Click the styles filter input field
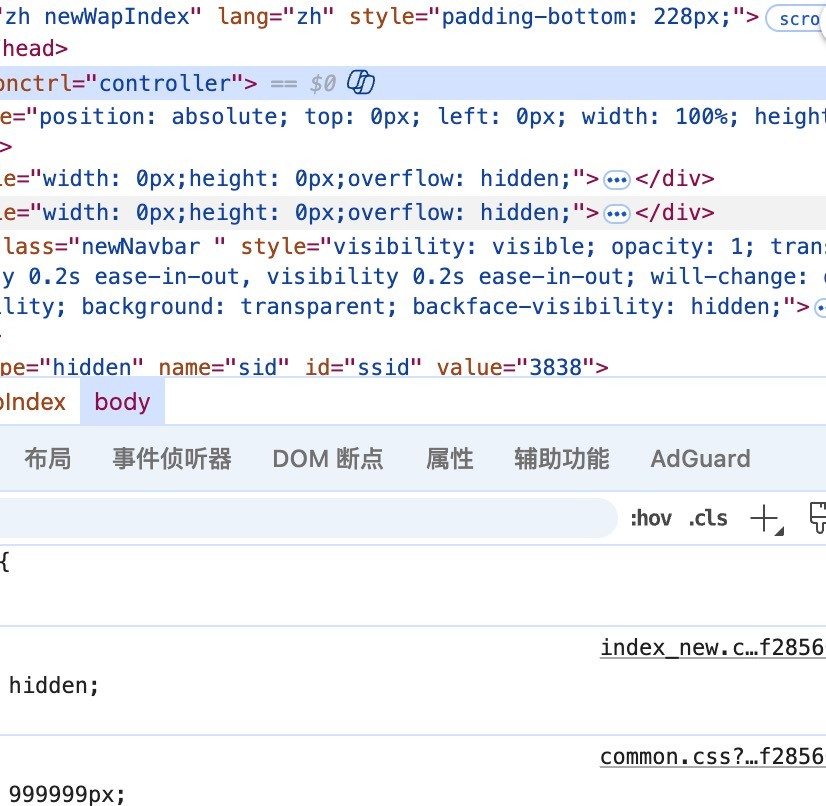Viewport: 826px width, 806px height. click(x=300, y=518)
